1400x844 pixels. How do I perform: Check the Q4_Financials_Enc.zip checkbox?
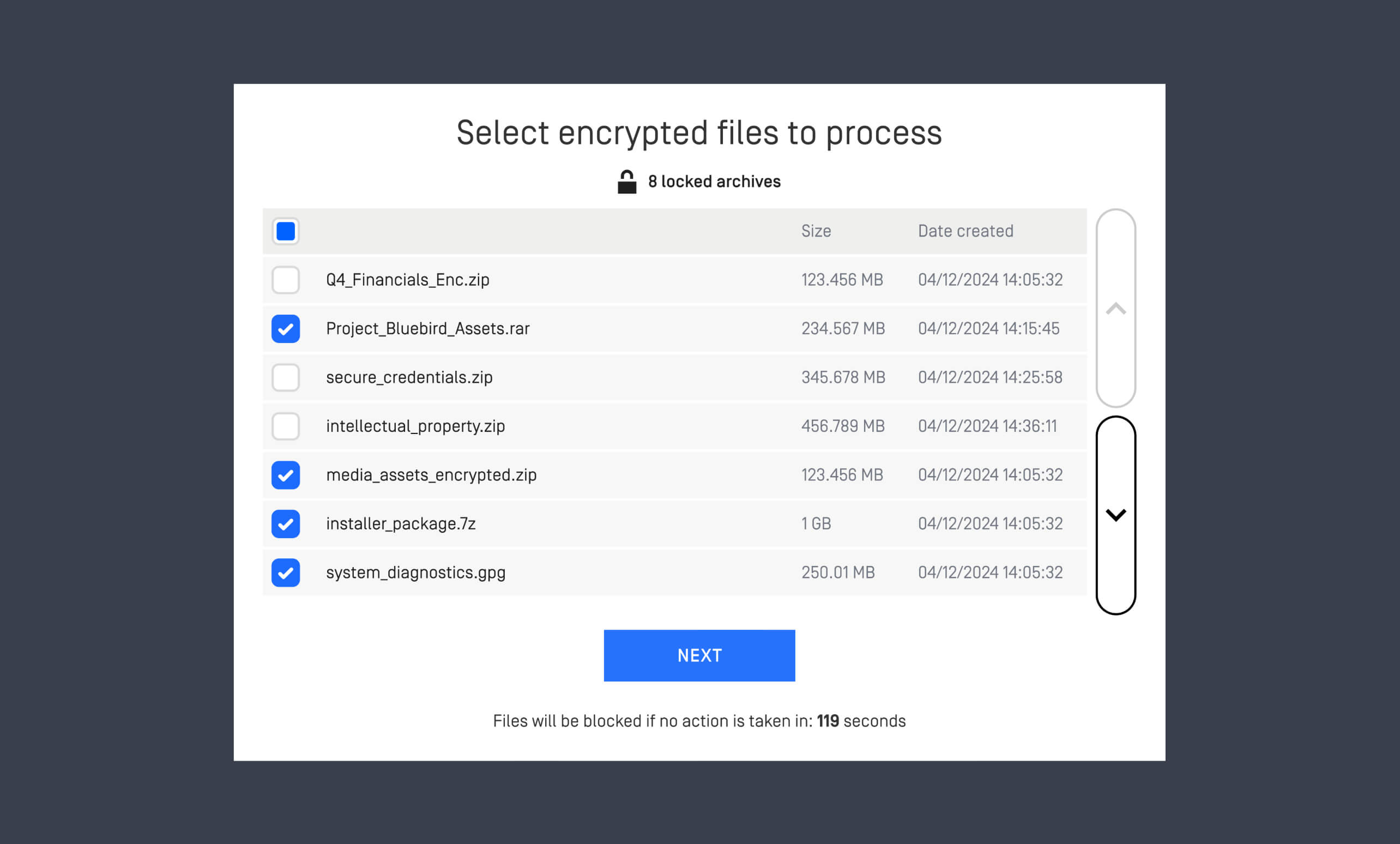click(285, 280)
